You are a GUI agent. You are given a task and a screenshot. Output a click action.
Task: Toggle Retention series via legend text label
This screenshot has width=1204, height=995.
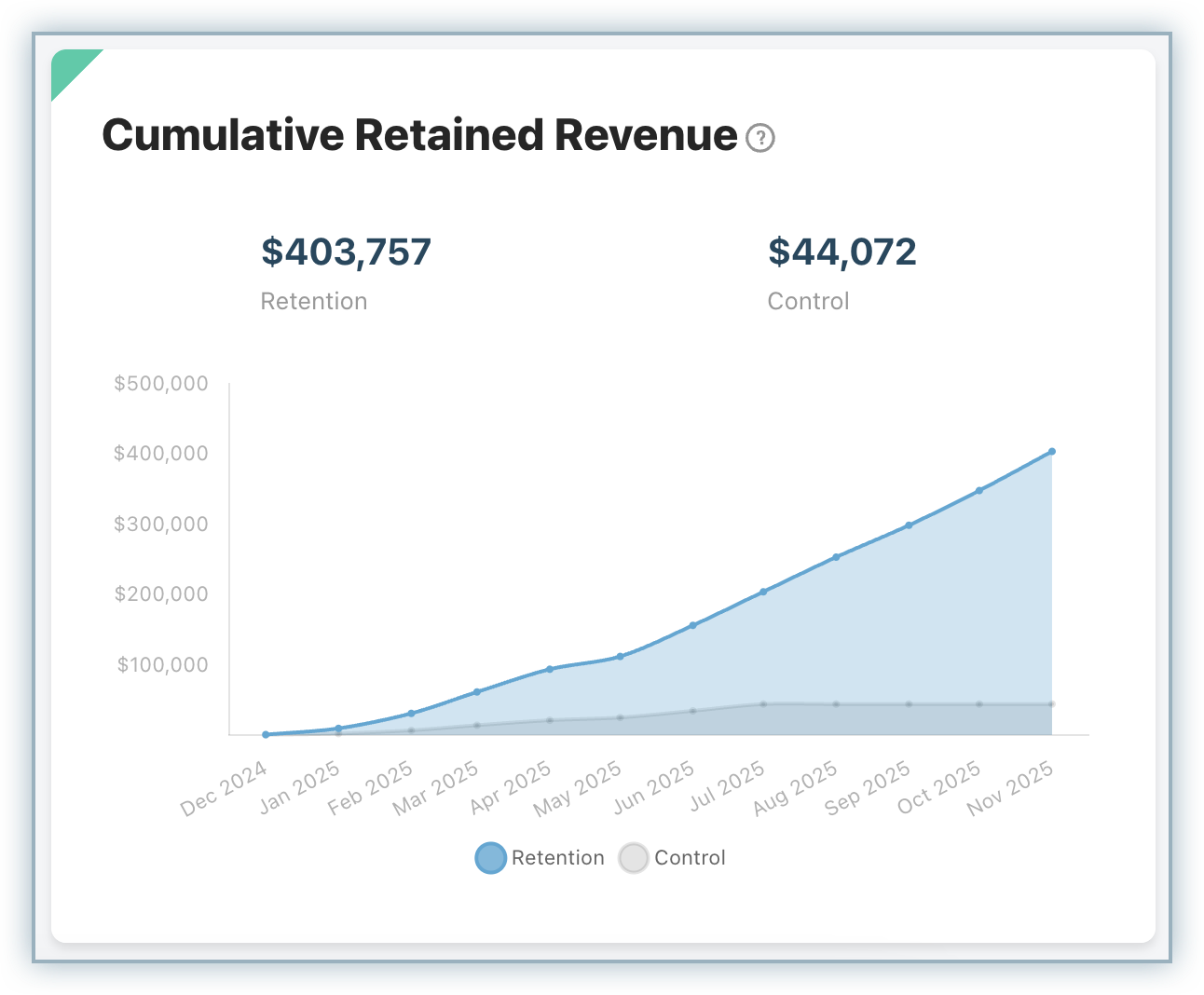click(557, 858)
